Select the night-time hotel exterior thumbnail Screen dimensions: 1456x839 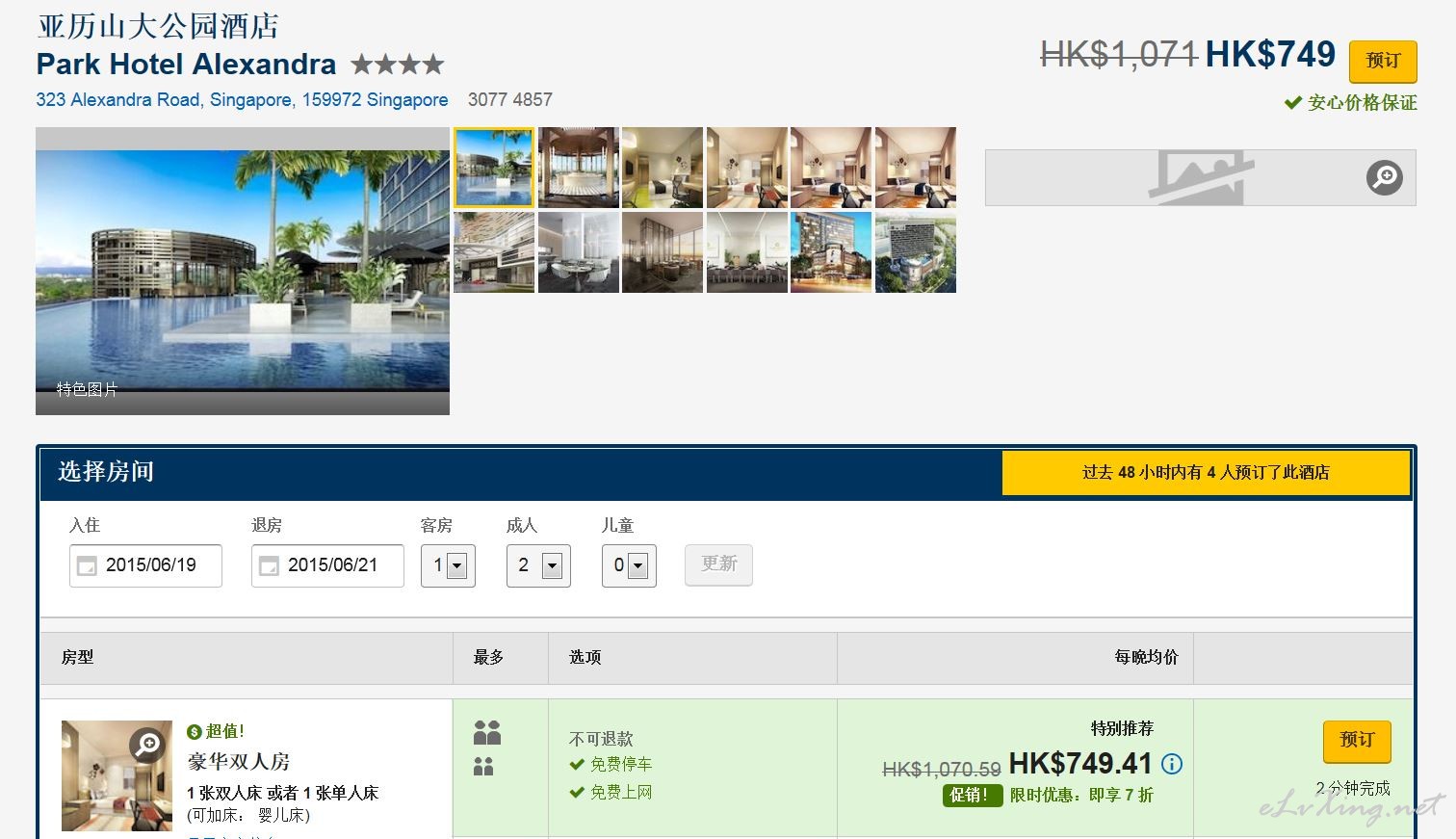click(831, 252)
